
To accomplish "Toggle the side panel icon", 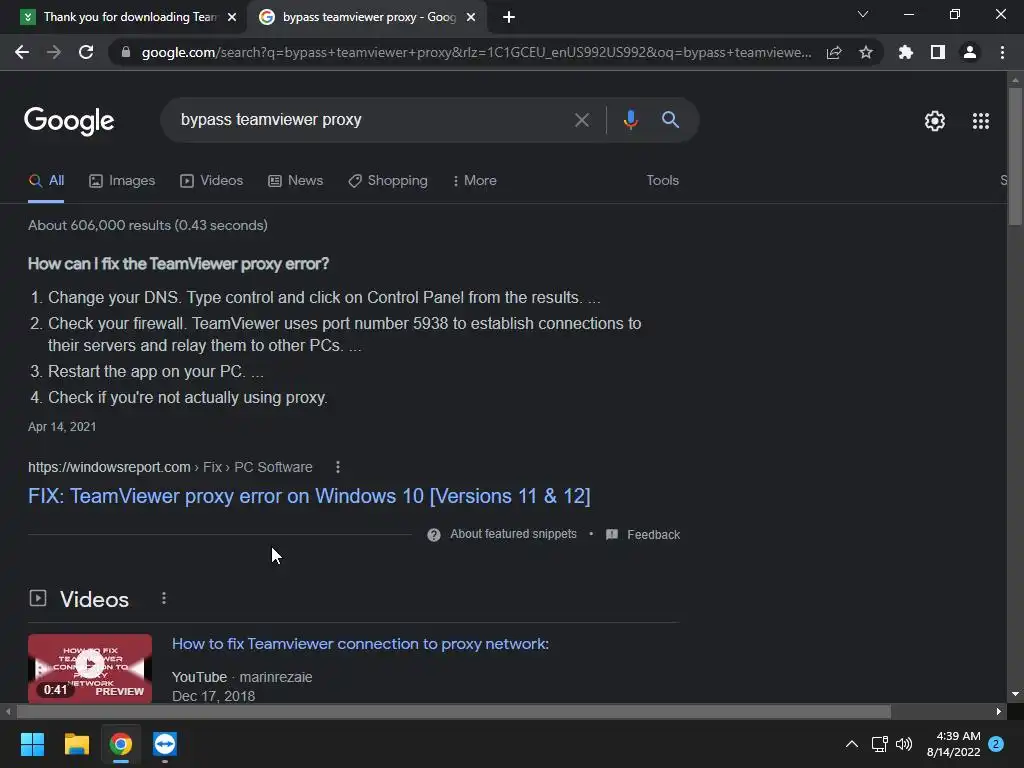I will [938, 52].
